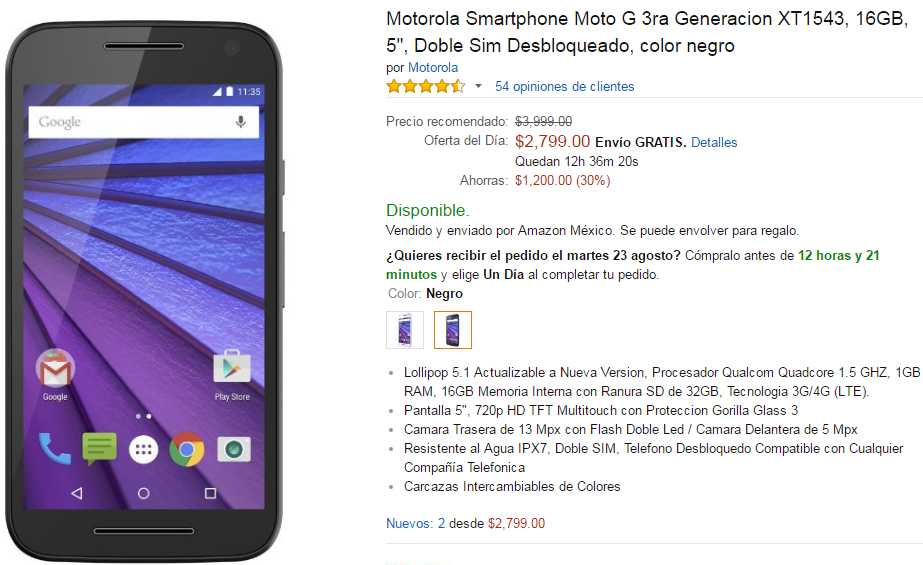The width and height of the screenshot is (923, 565).
Task: Click the Detalles shipping link
Action: pyautogui.click(x=714, y=142)
